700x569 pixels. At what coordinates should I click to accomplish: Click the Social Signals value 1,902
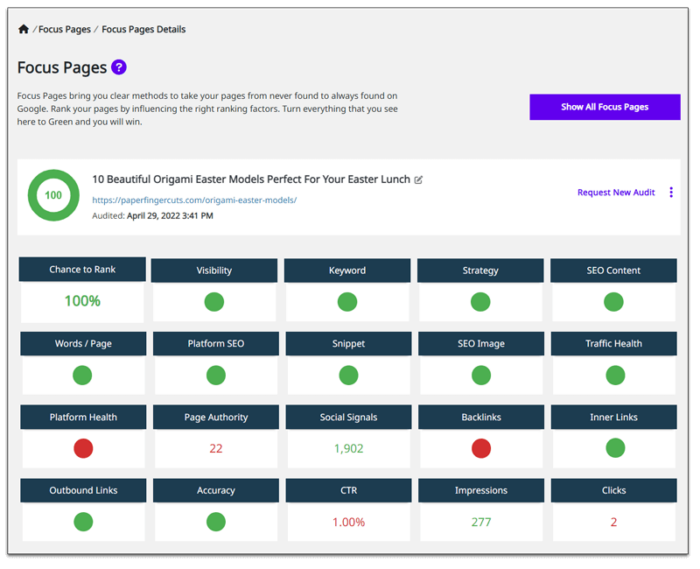coord(347,449)
